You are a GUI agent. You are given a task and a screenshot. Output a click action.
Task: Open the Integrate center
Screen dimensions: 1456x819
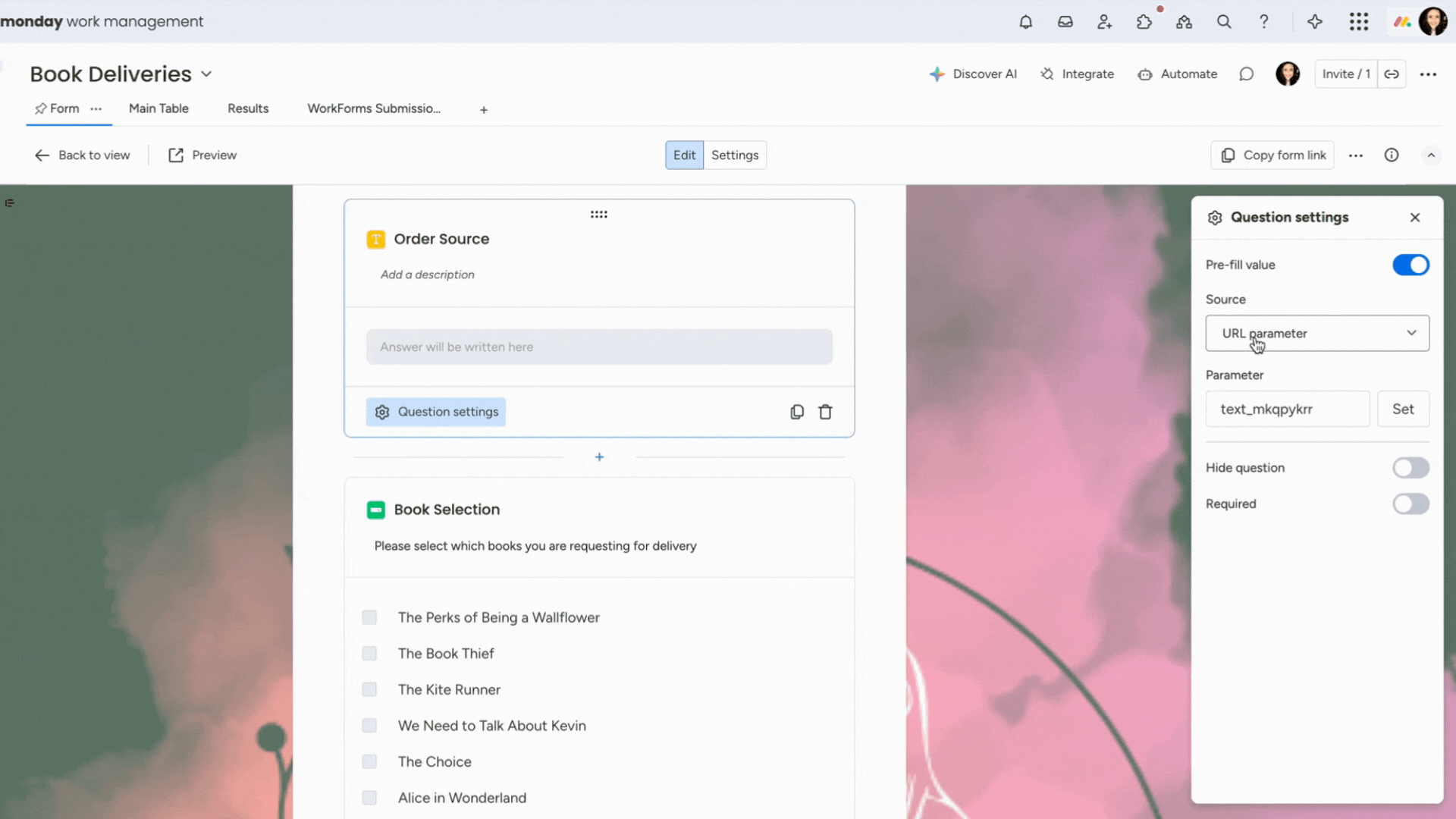pyautogui.click(x=1077, y=74)
